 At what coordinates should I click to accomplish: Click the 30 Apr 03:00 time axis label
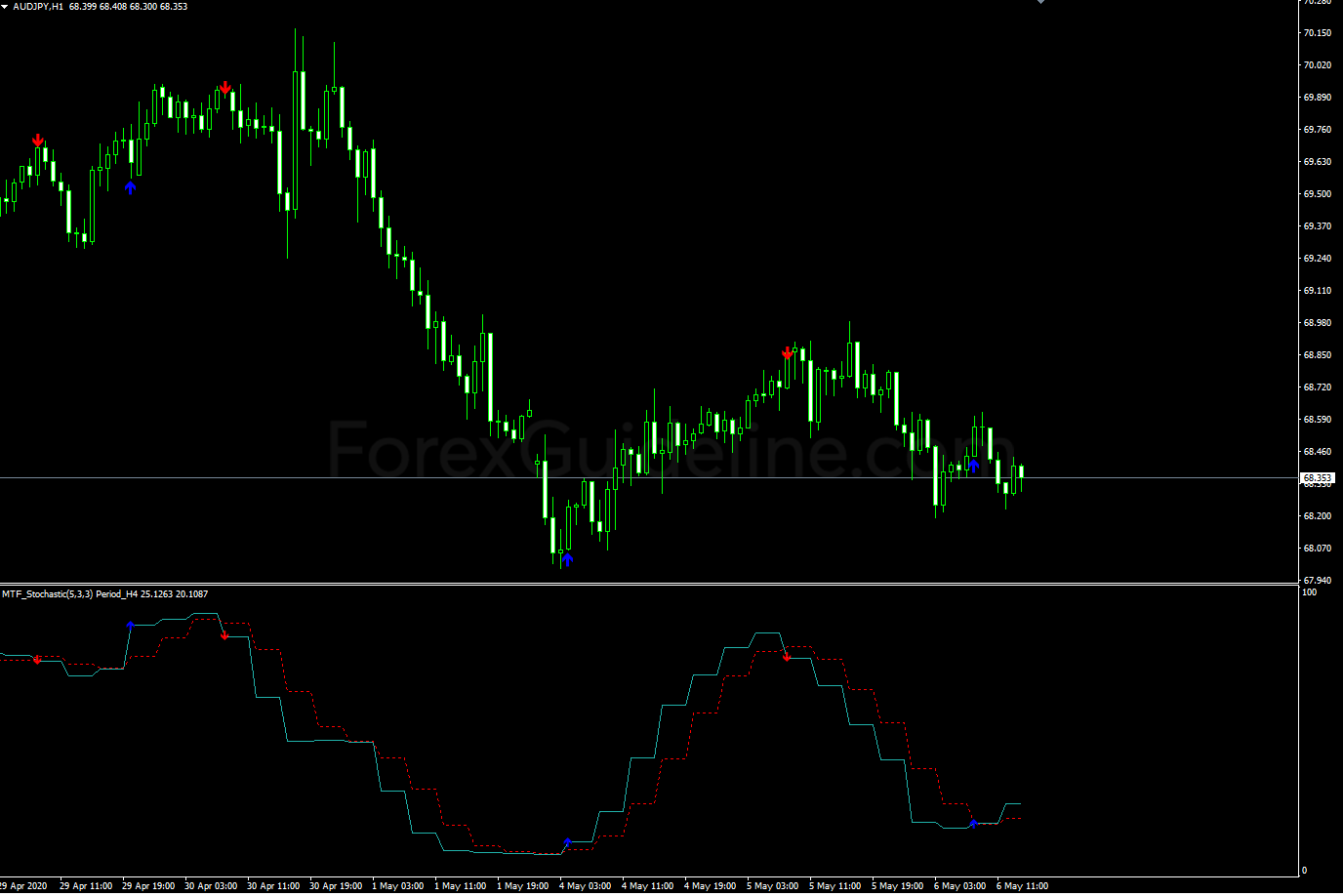point(211,886)
